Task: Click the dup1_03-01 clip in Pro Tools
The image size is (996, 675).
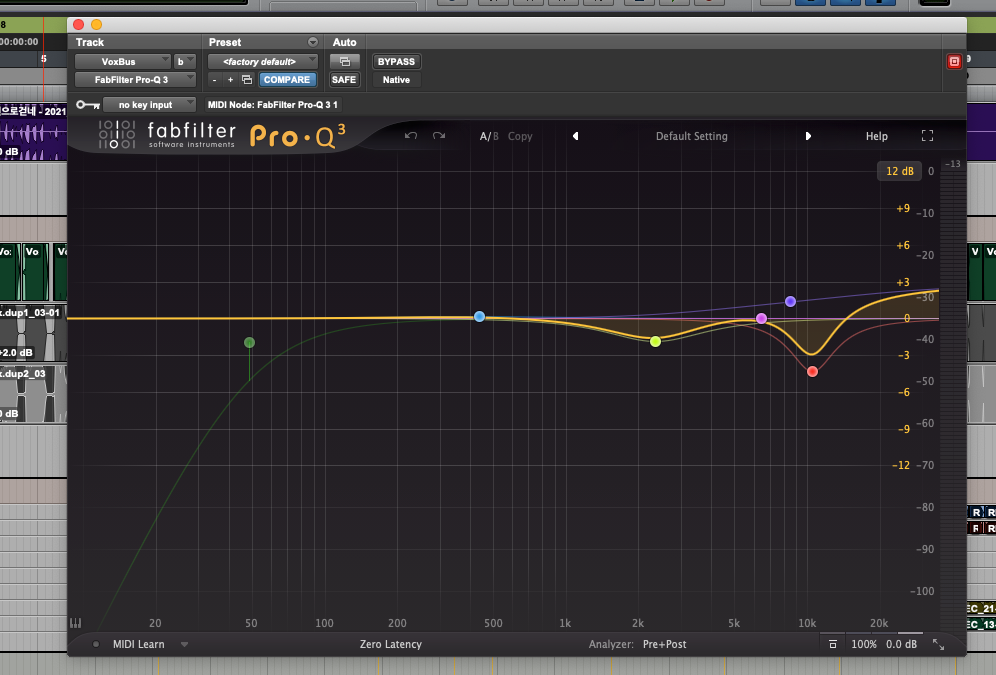Action: pos(33,333)
